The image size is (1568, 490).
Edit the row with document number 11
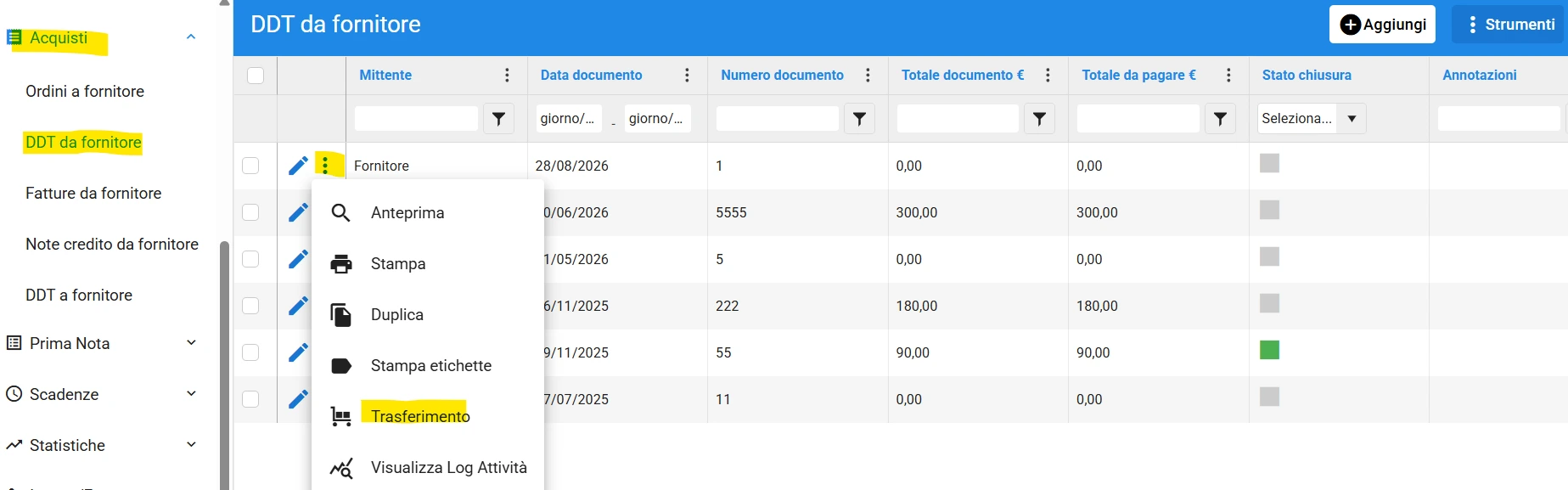pyautogui.click(x=298, y=399)
